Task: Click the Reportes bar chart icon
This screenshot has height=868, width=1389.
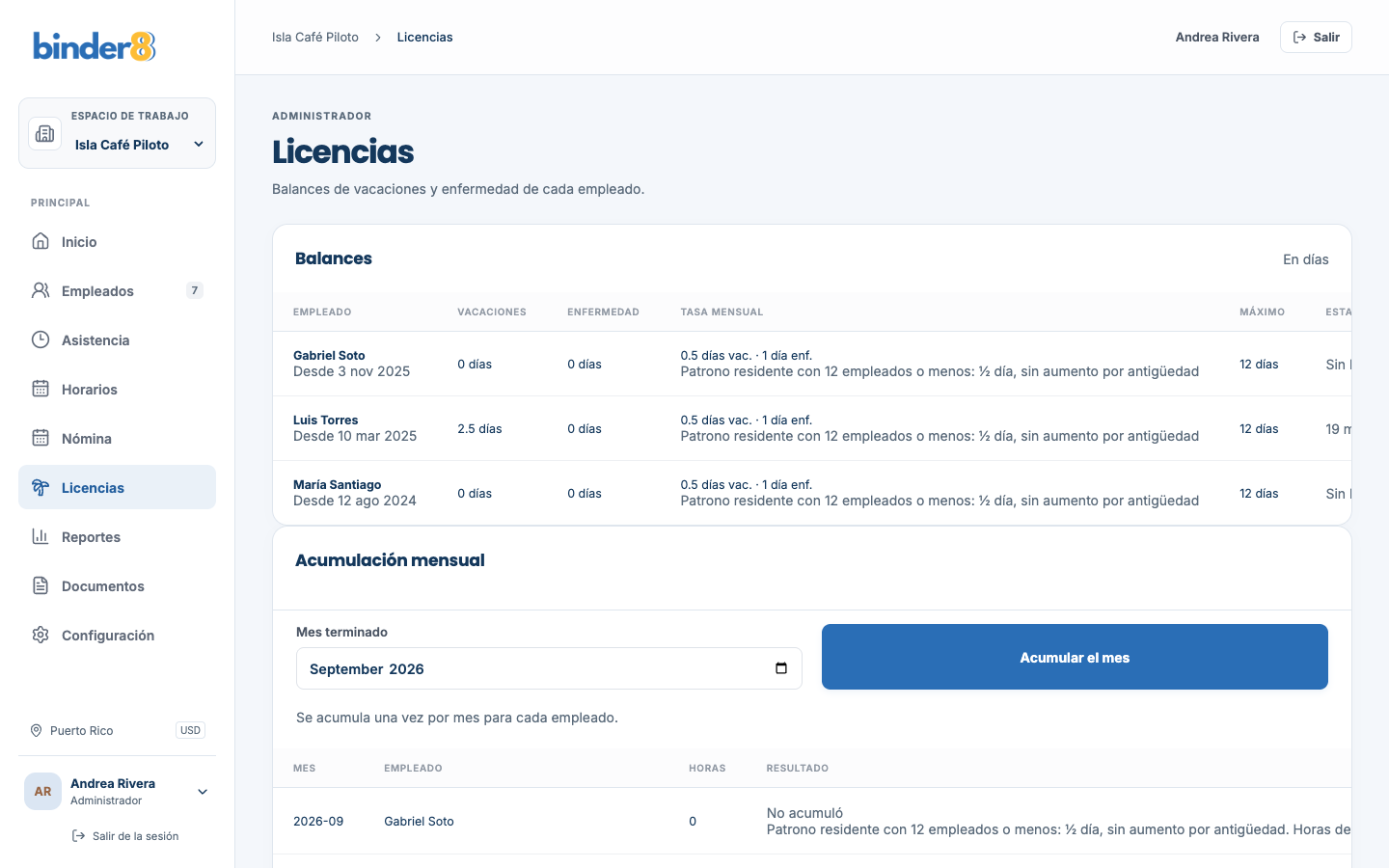Action: [x=41, y=536]
